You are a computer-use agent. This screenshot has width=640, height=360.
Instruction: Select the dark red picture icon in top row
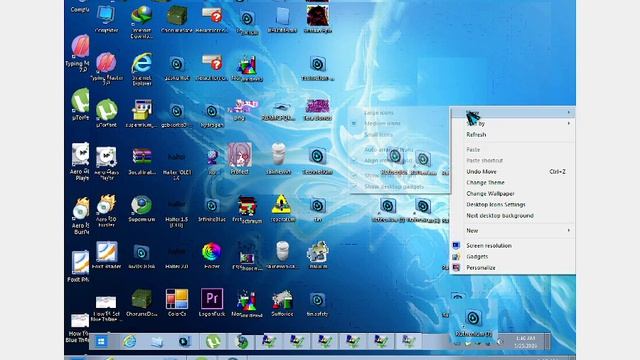(x=318, y=19)
